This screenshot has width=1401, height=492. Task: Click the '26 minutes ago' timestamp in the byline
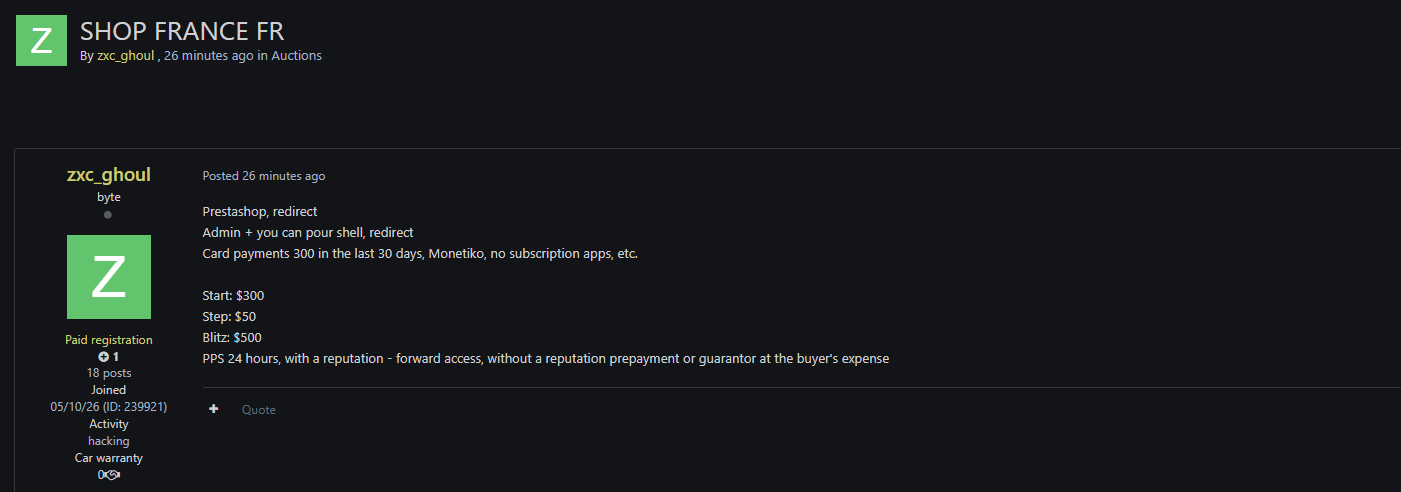coord(209,56)
